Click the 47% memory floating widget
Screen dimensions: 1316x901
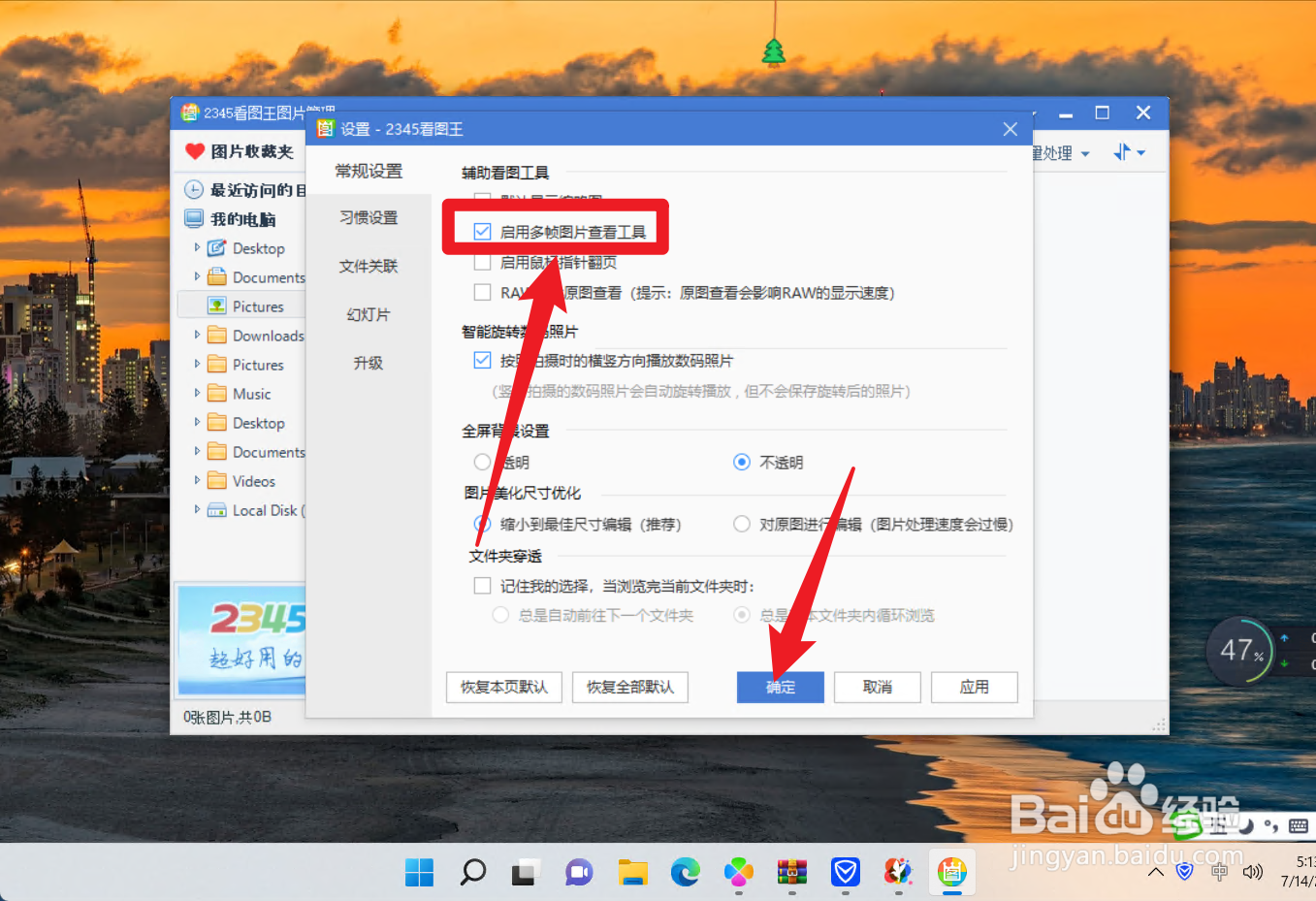[x=1240, y=651]
